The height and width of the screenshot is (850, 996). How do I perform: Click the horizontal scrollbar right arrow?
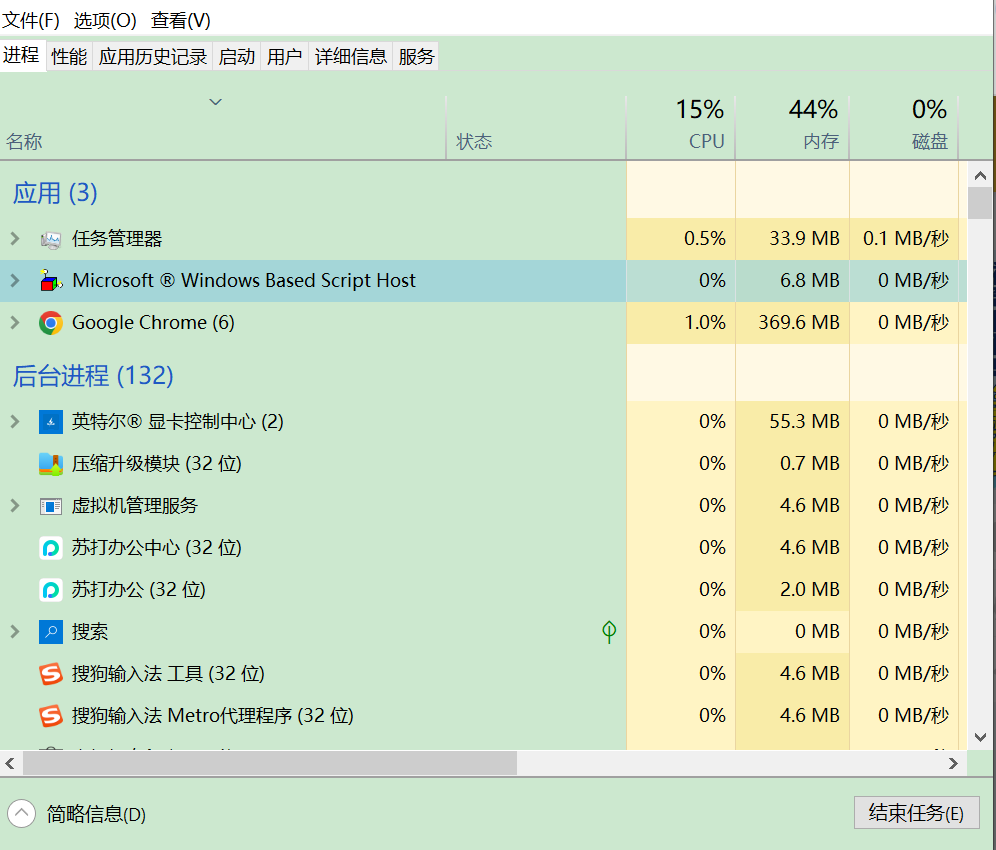pos(953,763)
